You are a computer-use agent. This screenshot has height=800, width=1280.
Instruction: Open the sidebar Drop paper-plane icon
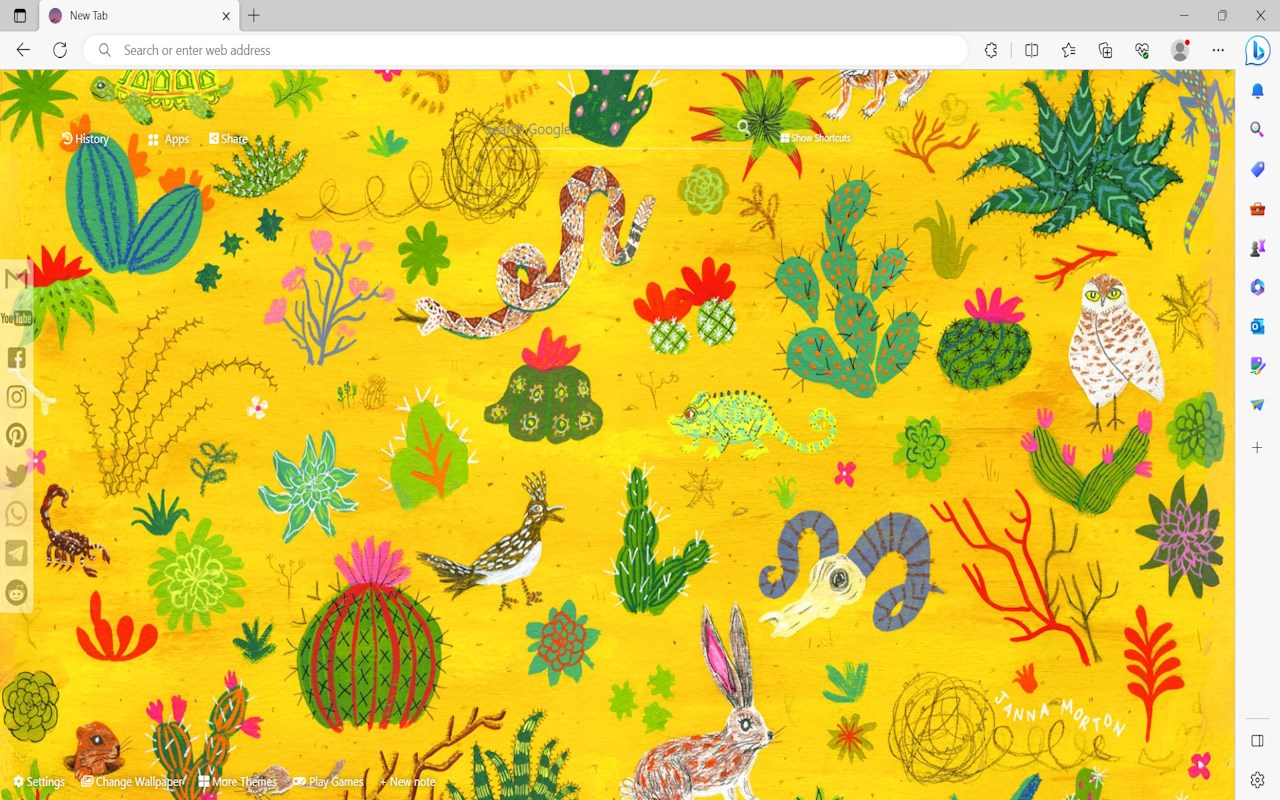[x=1258, y=405]
